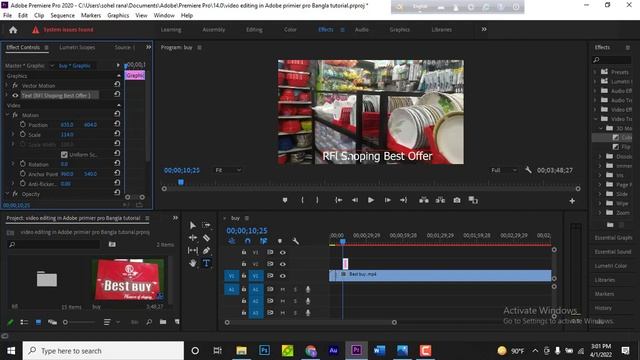The width and height of the screenshot is (640, 360).
Task: Open the File menu
Action: [7, 16]
